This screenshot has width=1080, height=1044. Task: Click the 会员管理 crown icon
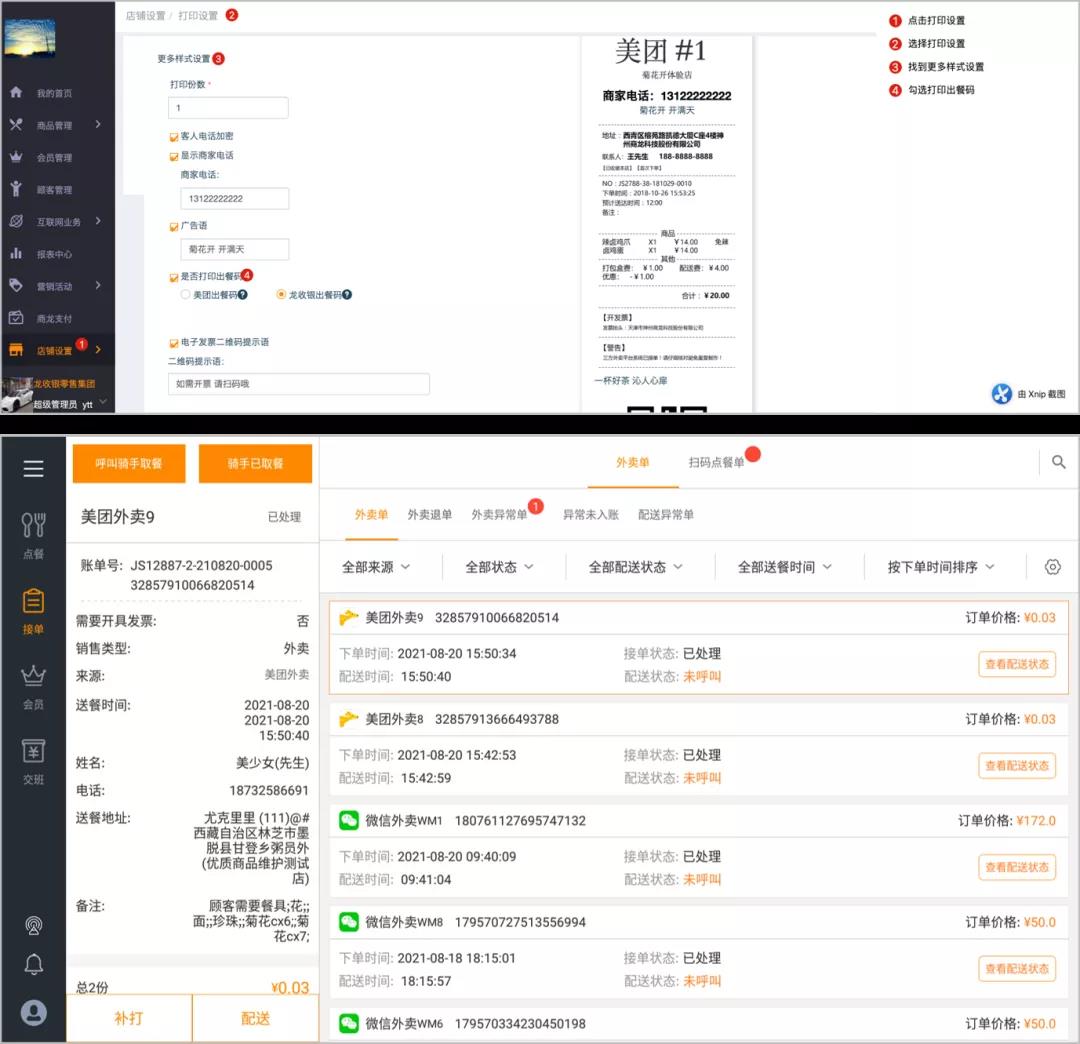point(16,157)
